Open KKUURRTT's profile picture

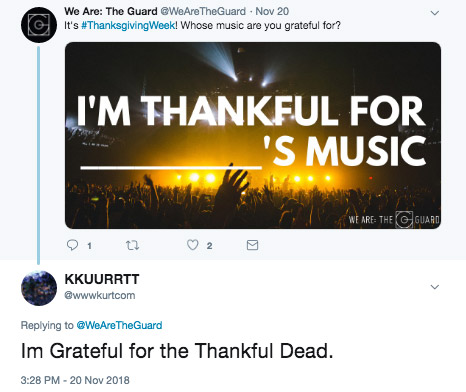click(39, 288)
